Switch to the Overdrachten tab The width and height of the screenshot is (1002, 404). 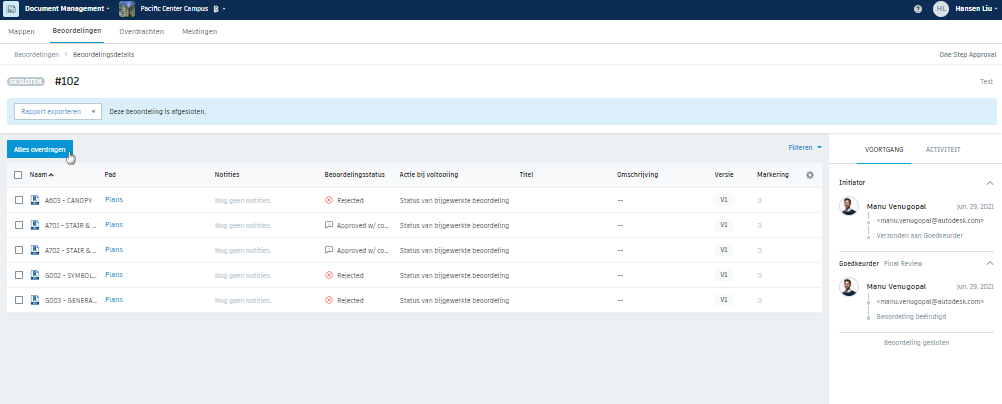(141, 31)
